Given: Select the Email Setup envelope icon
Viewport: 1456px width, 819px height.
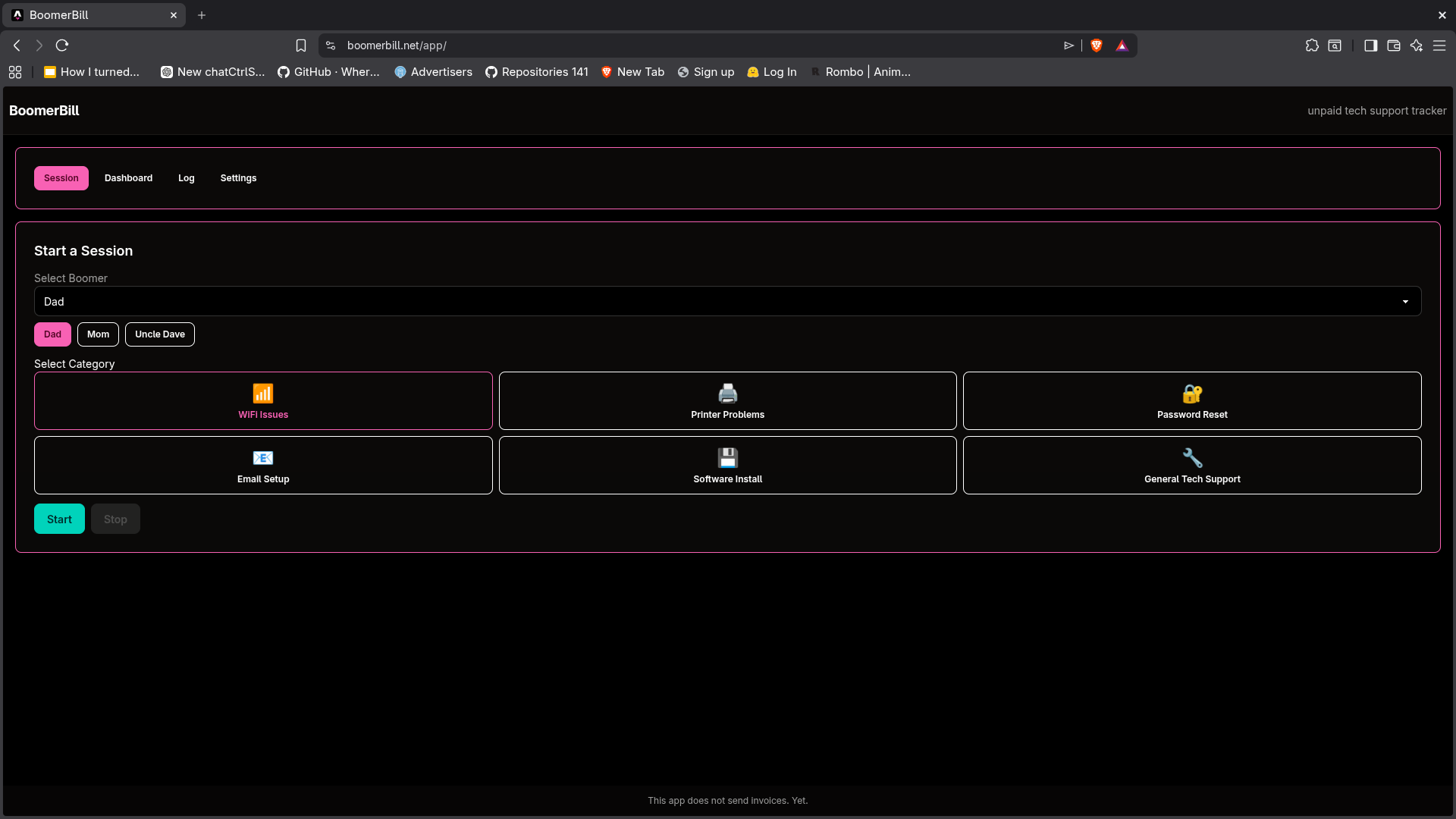Looking at the screenshot, I should (263, 458).
